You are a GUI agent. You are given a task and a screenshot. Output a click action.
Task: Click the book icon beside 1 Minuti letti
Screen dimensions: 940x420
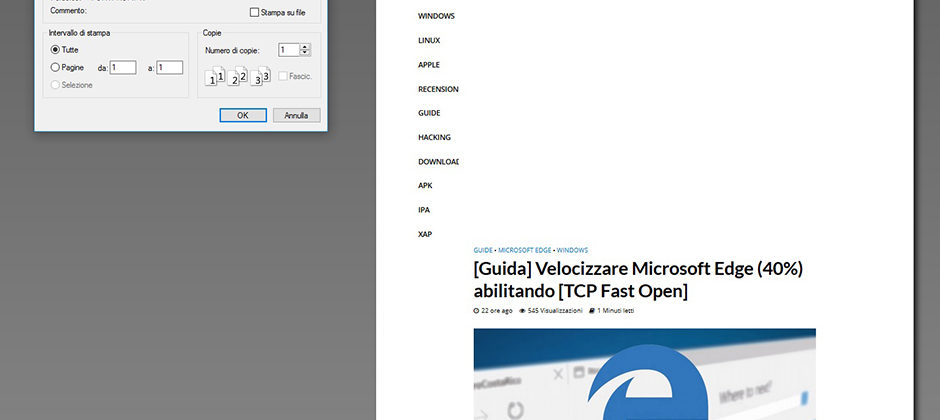click(592, 311)
